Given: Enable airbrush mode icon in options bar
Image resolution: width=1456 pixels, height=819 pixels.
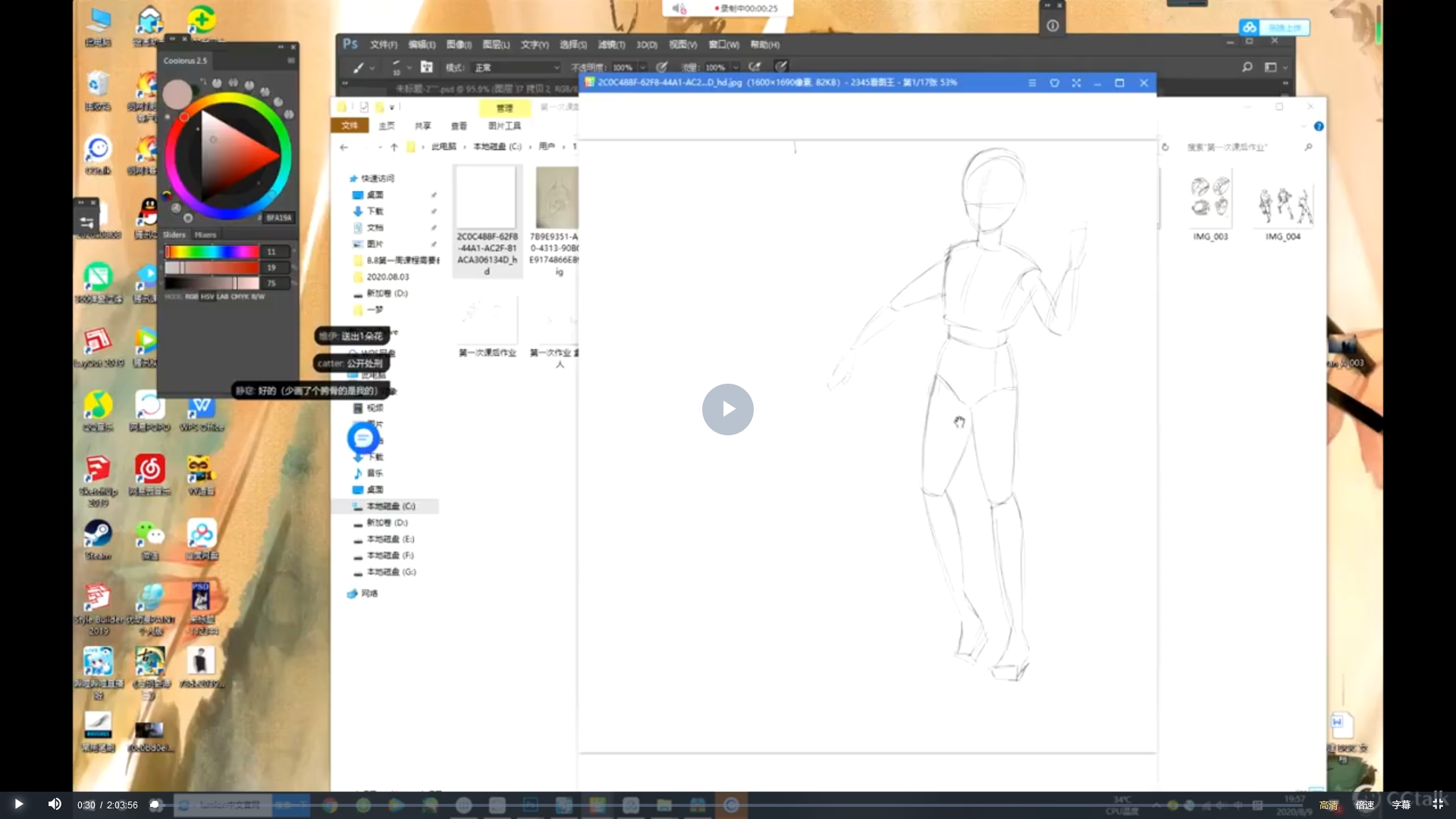Looking at the screenshot, I should coord(755,67).
